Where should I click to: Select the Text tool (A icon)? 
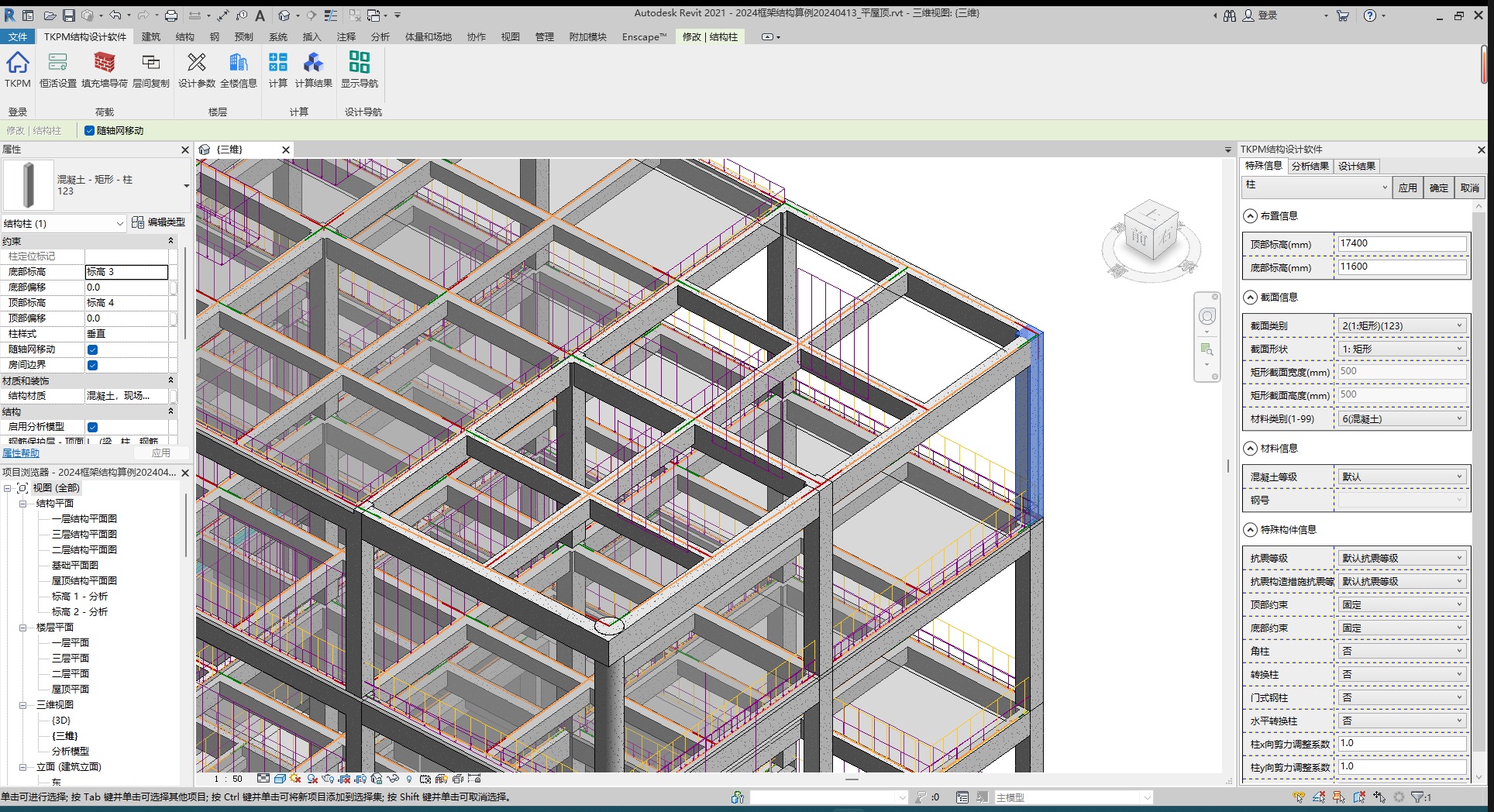[260, 15]
